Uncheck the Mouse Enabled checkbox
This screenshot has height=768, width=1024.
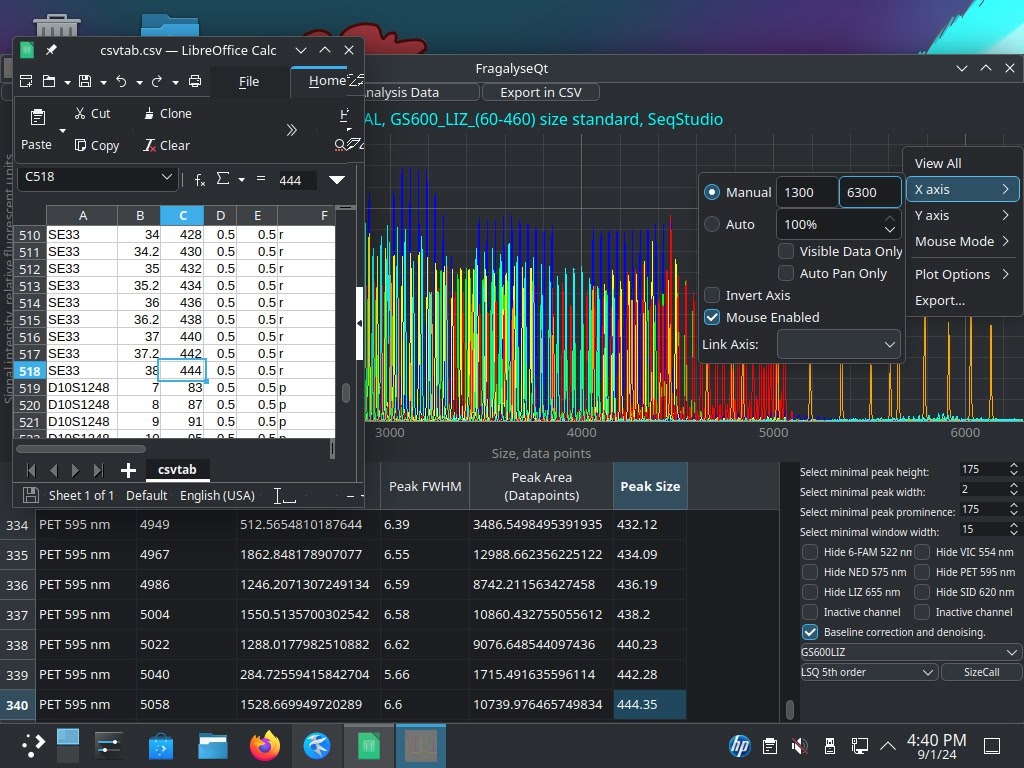pyautogui.click(x=712, y=317)
